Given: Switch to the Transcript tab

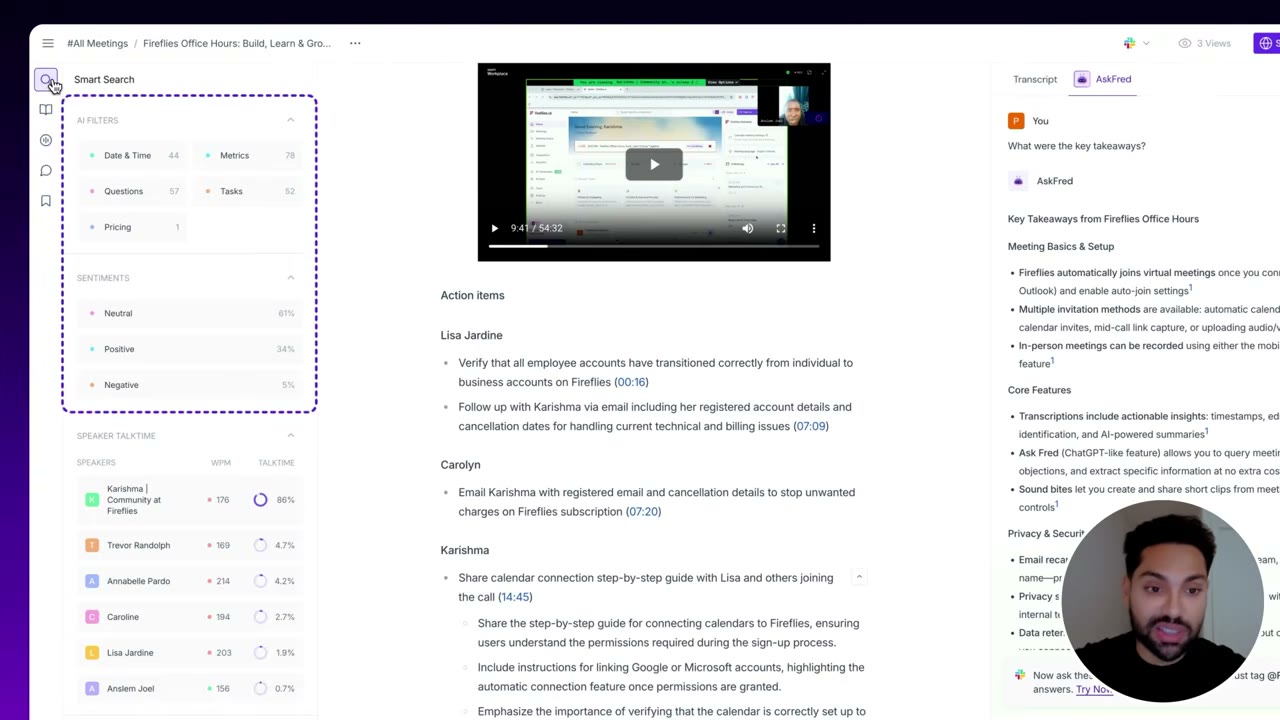Looking at the screenshot, I should (1035, 79).
